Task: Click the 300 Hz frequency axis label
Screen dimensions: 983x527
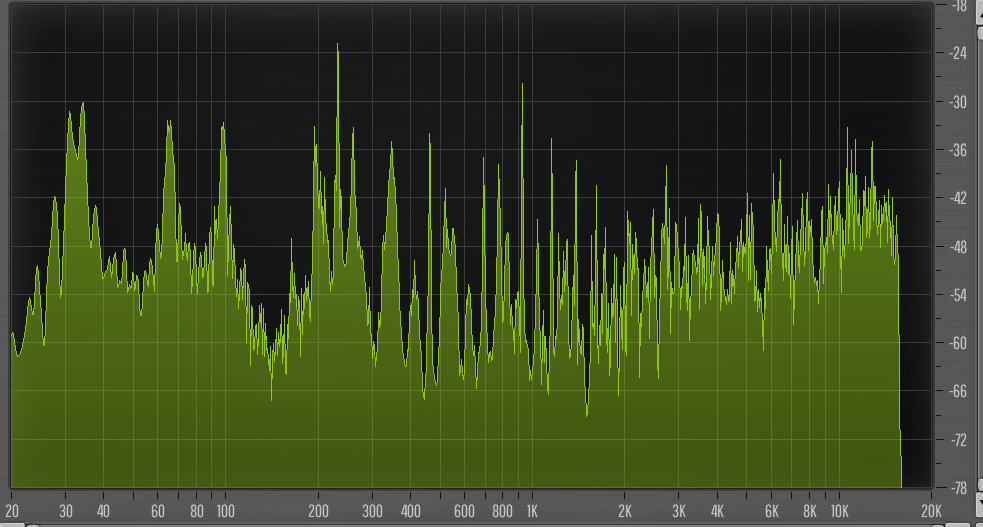Action: coord(372,511)
